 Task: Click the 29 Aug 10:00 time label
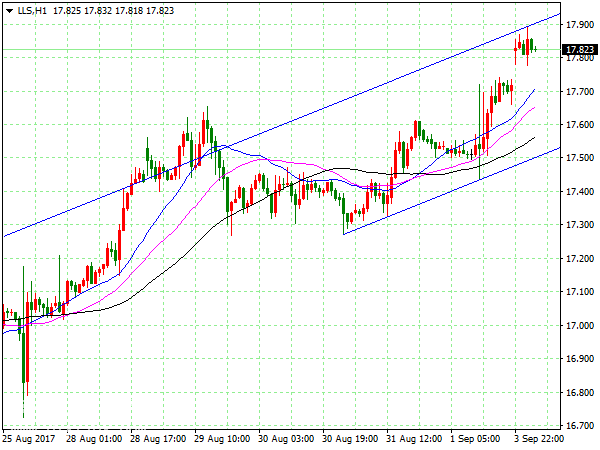222,439
